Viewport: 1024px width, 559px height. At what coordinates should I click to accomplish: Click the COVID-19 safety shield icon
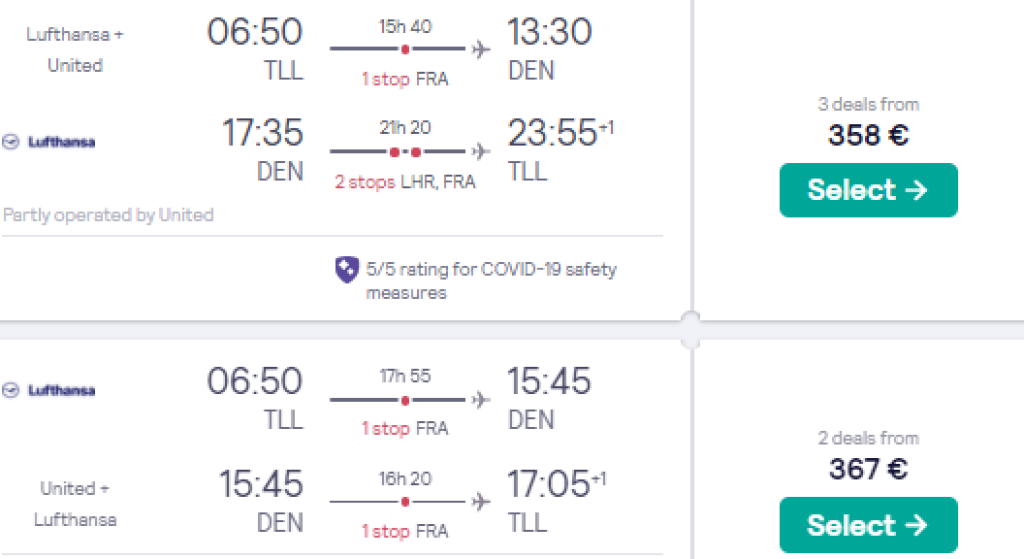point(346,270)
